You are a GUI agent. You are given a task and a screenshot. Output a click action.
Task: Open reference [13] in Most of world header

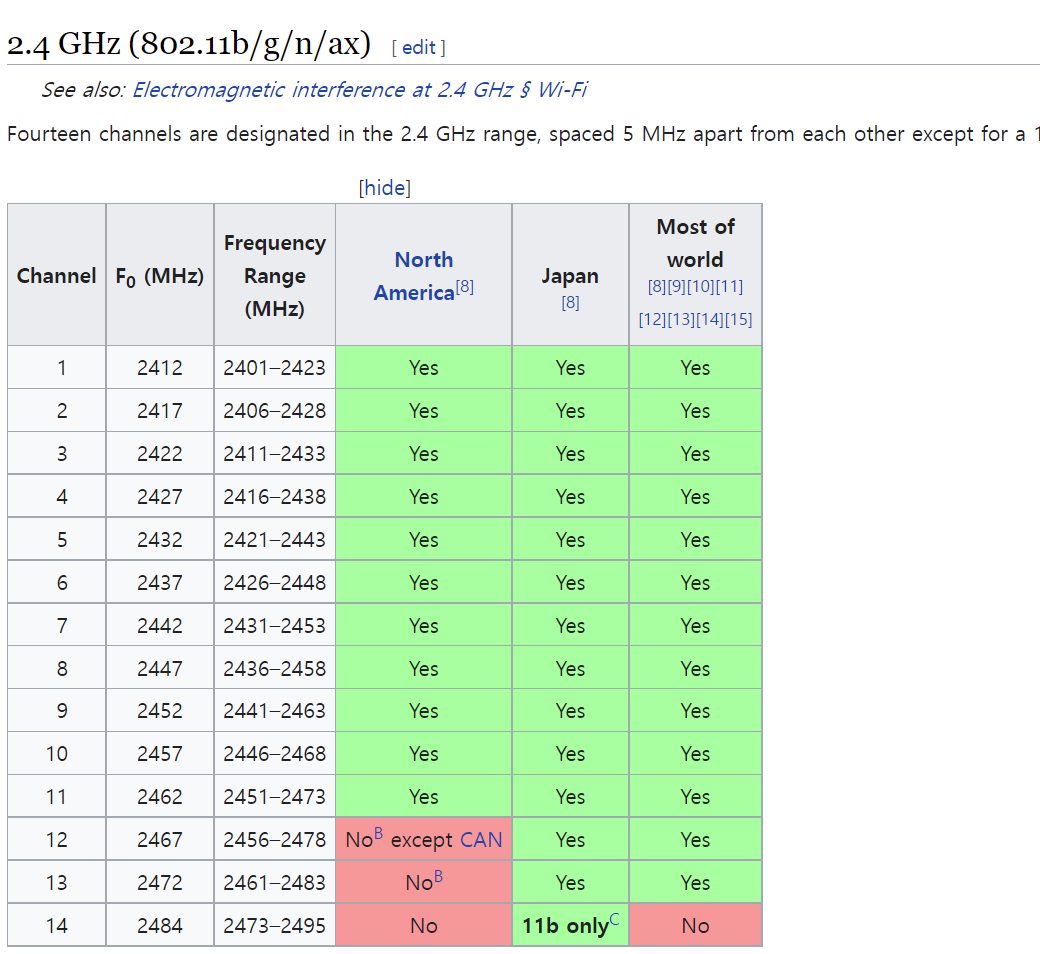pos(681,320)
